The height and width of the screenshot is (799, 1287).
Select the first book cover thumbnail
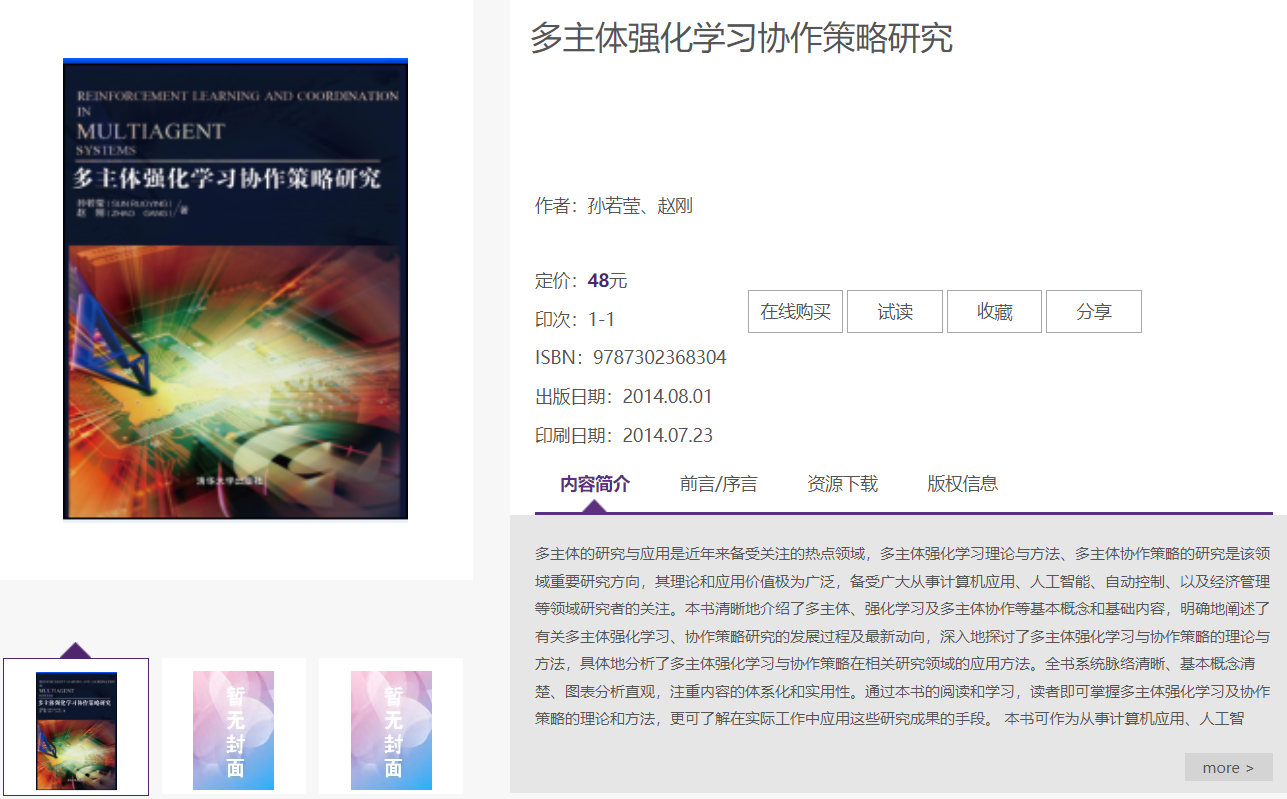(x=76, y=727)
